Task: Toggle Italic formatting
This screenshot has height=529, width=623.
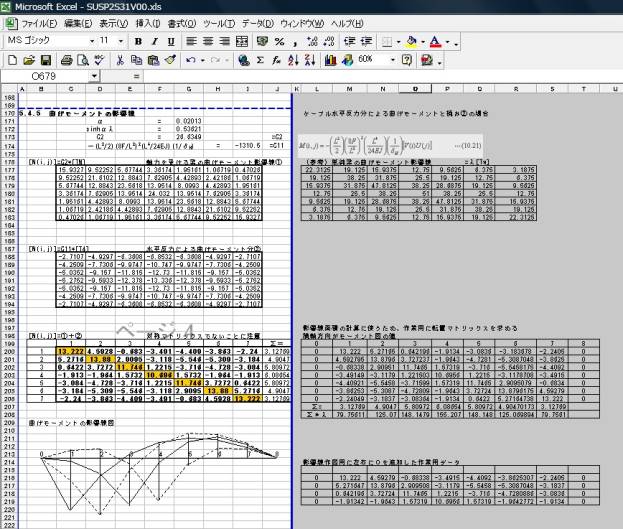Action: point(155,41)
